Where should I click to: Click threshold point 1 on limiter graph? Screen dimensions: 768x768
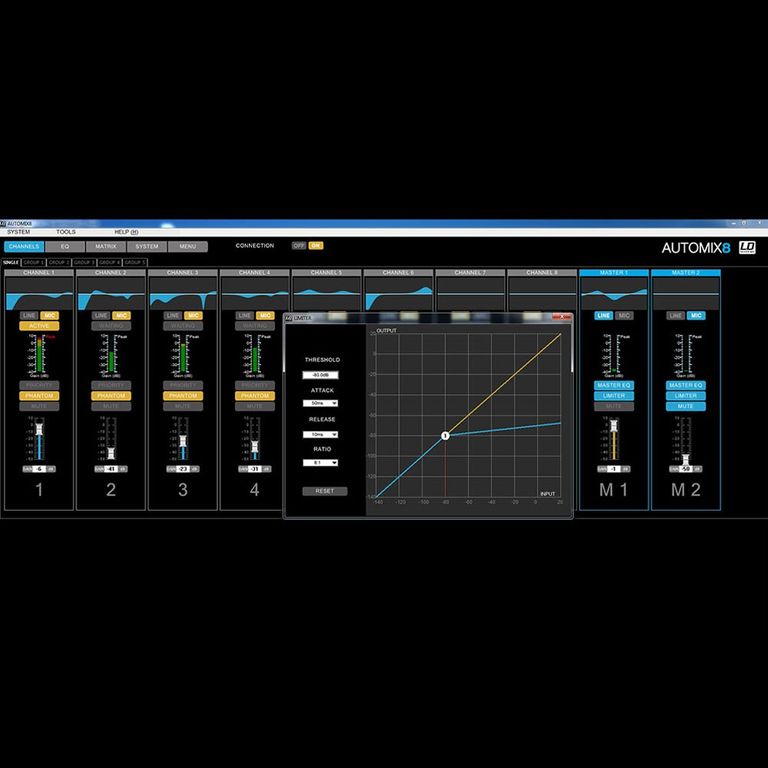[446, 435]
